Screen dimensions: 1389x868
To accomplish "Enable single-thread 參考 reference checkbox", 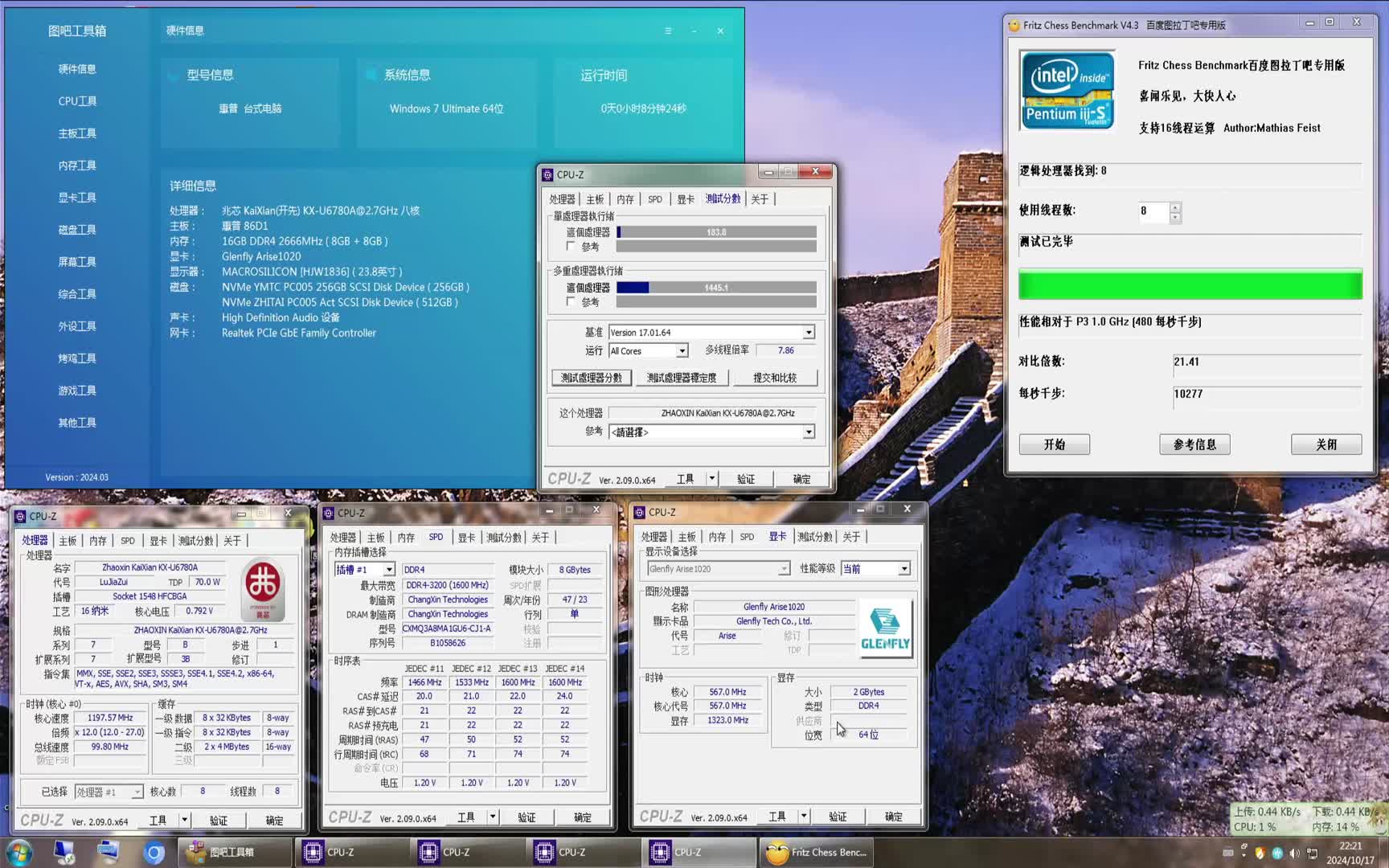I will tap(571, 247).
